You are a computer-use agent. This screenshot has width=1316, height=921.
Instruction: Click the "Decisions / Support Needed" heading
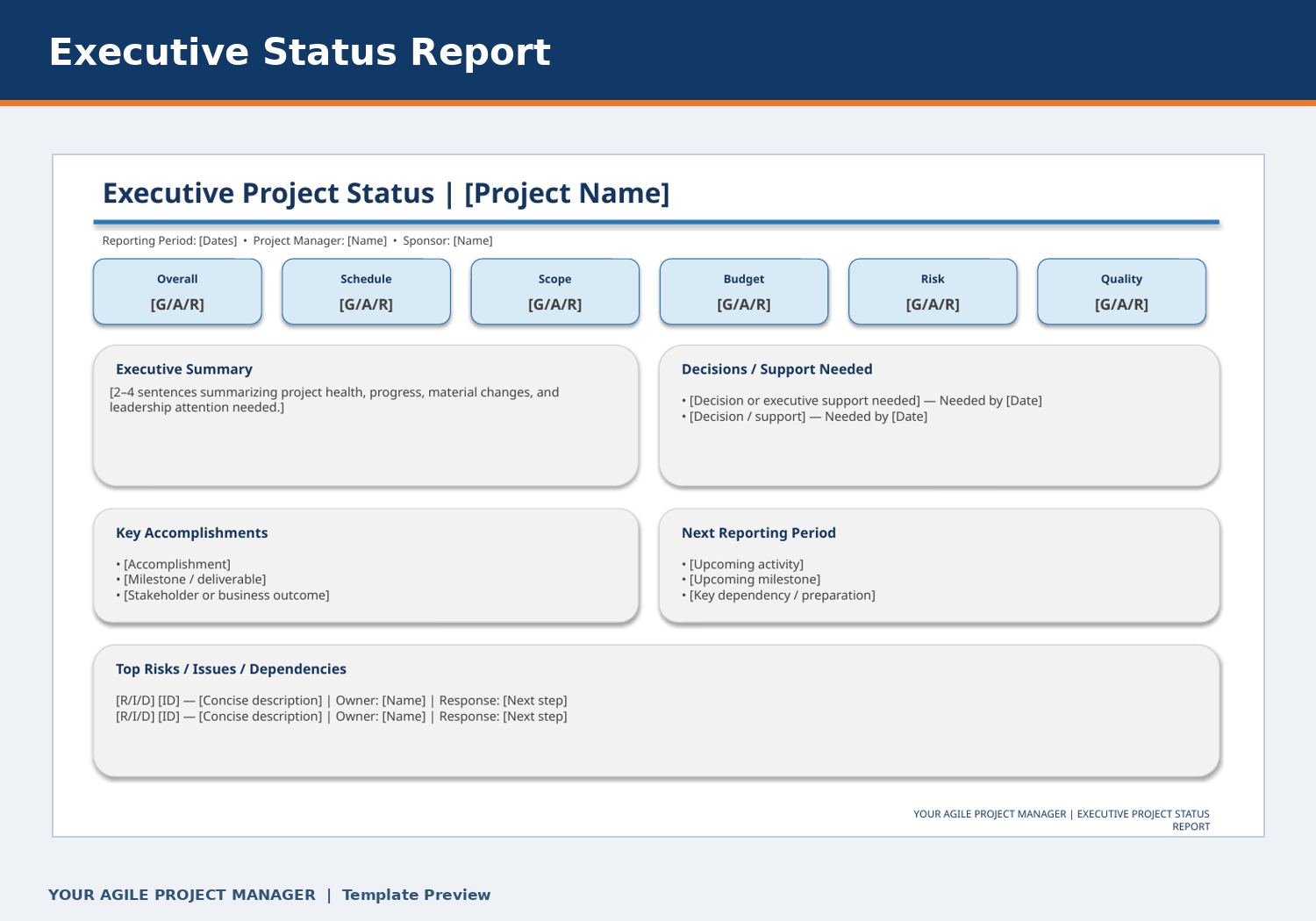776,369
